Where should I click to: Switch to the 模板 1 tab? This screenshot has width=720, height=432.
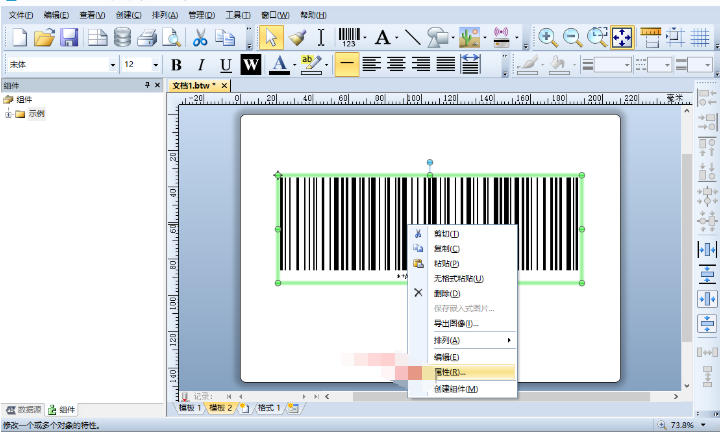coord(189,408)
